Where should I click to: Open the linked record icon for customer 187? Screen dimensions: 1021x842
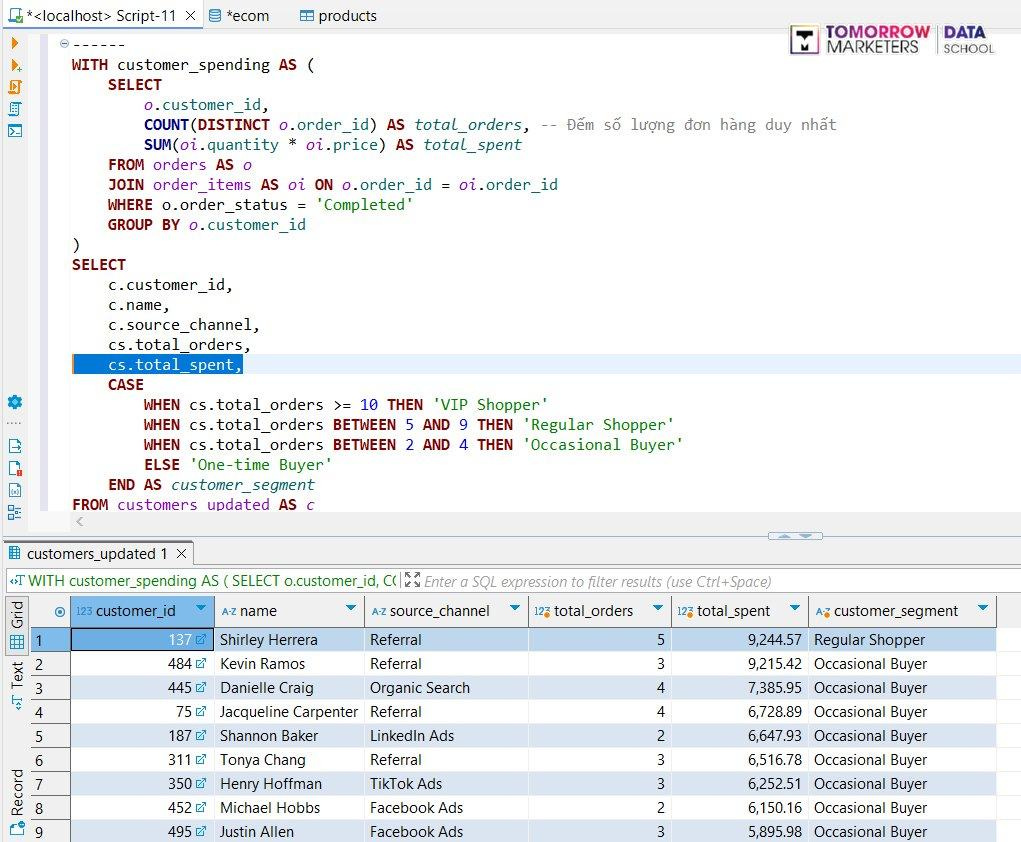[x=201, y=736]
